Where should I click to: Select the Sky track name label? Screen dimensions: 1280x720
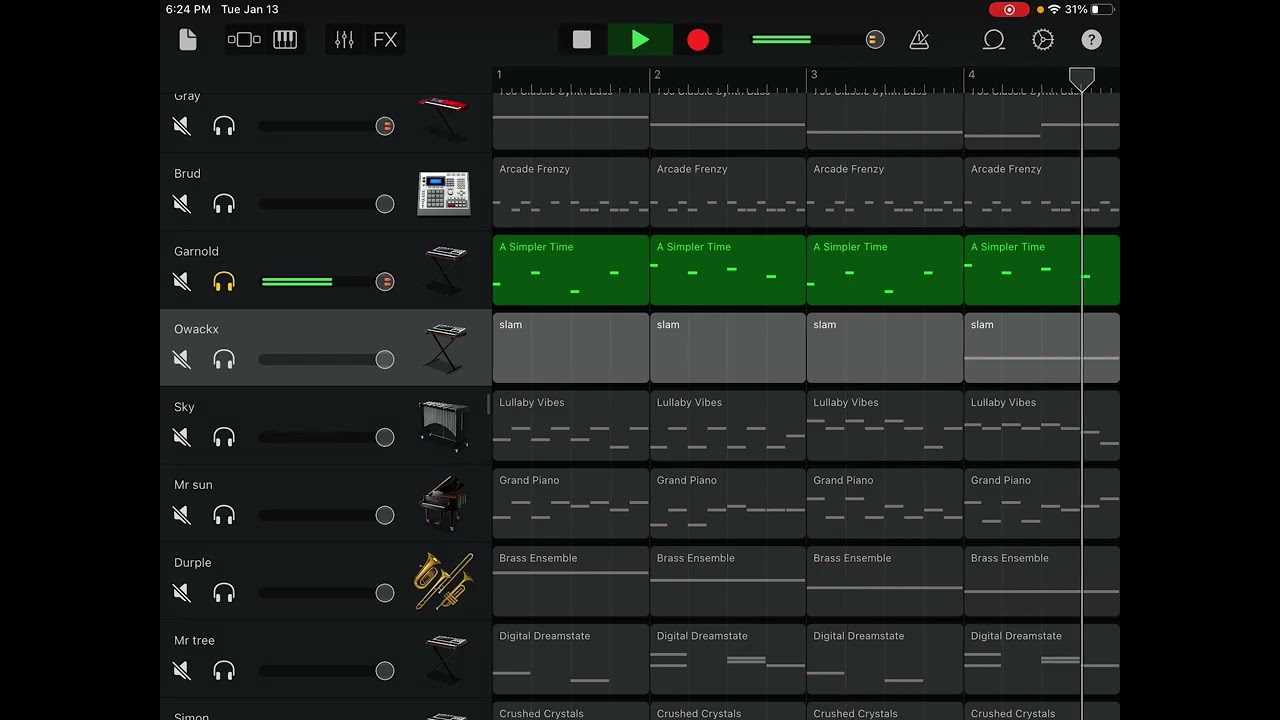[x=184, y=407]
